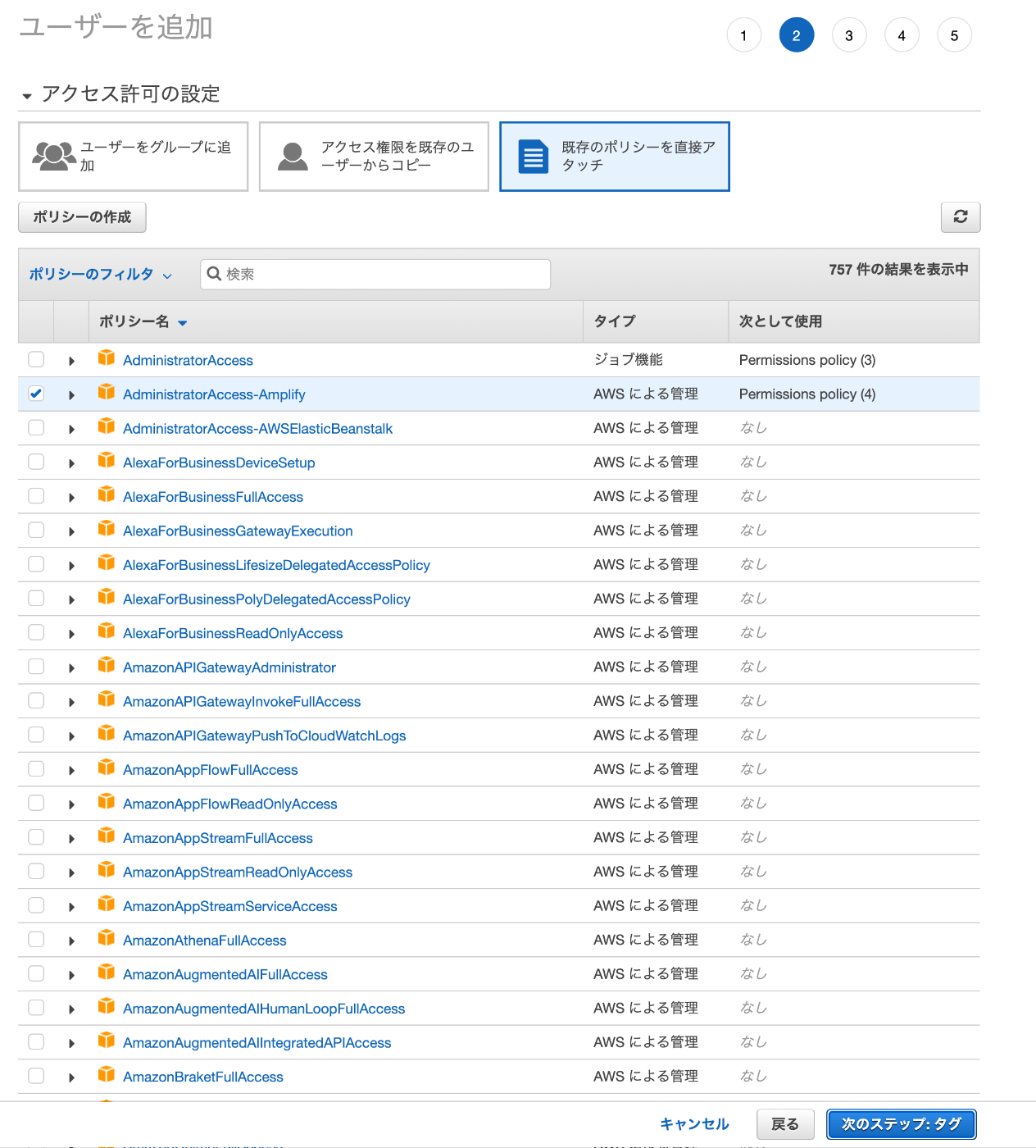Click the policy icon beside AmazonBraketFullAccess
This screenshot has height=1148, width=1036.
pyautogui.click(x=107, y=1075)
